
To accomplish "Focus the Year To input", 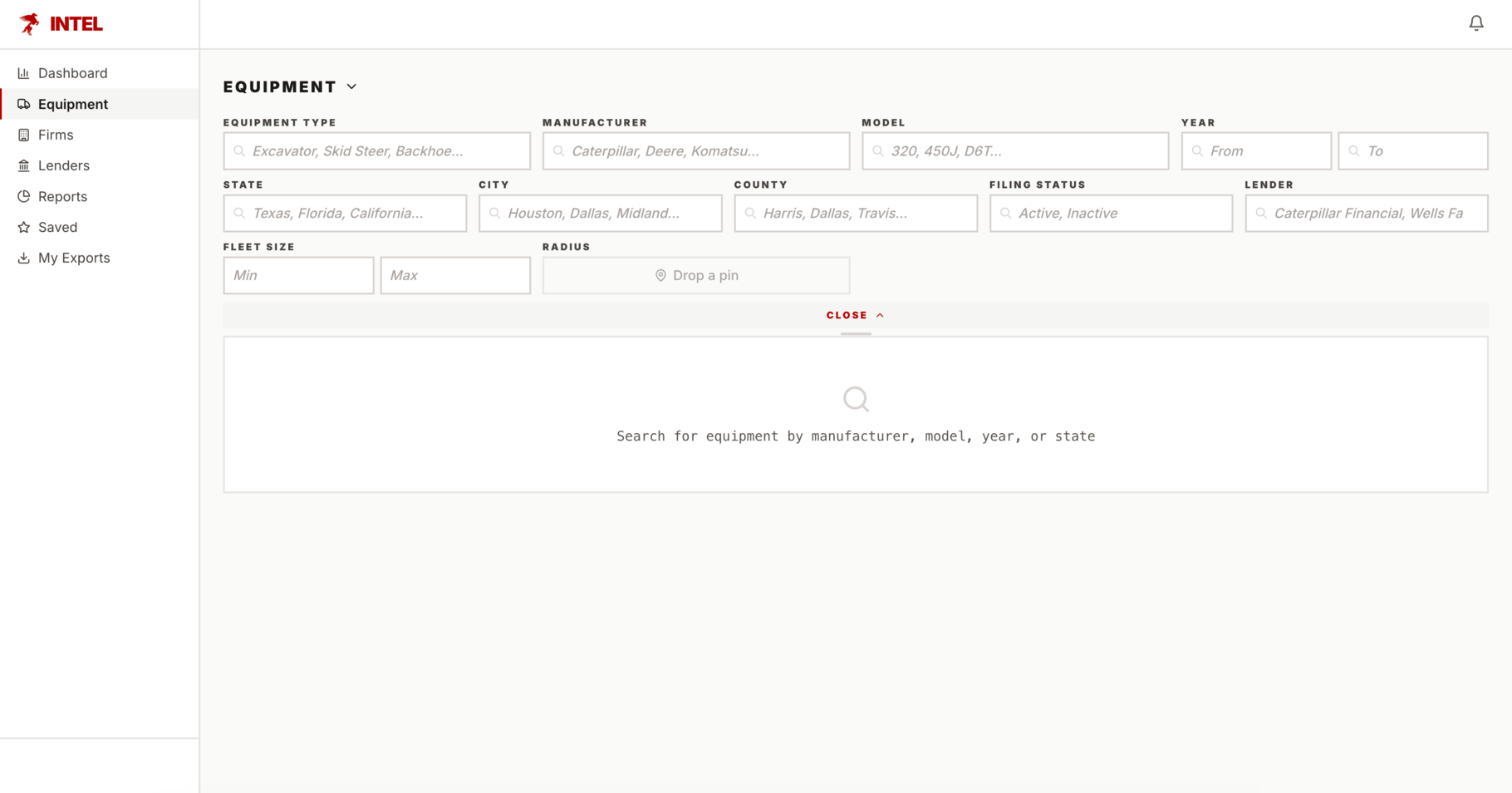I will point(1413,151).
